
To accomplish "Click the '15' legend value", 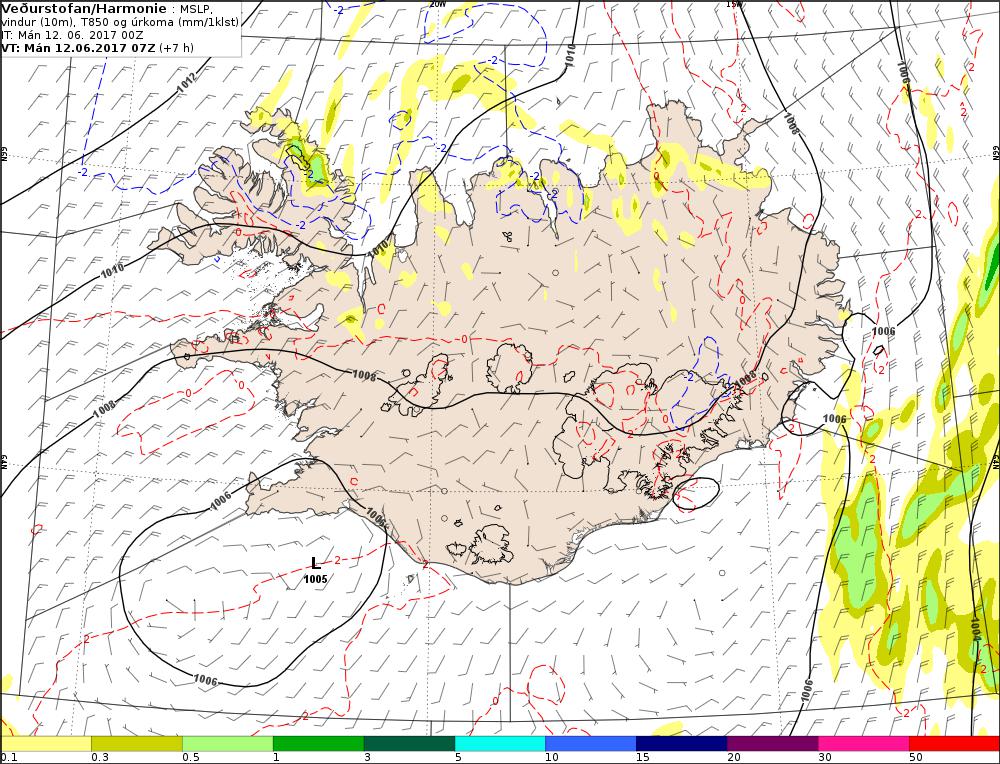I will coord(643,758).
